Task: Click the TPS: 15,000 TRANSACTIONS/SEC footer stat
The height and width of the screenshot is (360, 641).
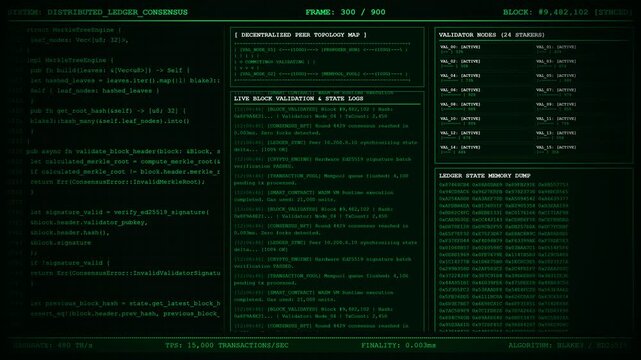Action: tap(227, 346)
